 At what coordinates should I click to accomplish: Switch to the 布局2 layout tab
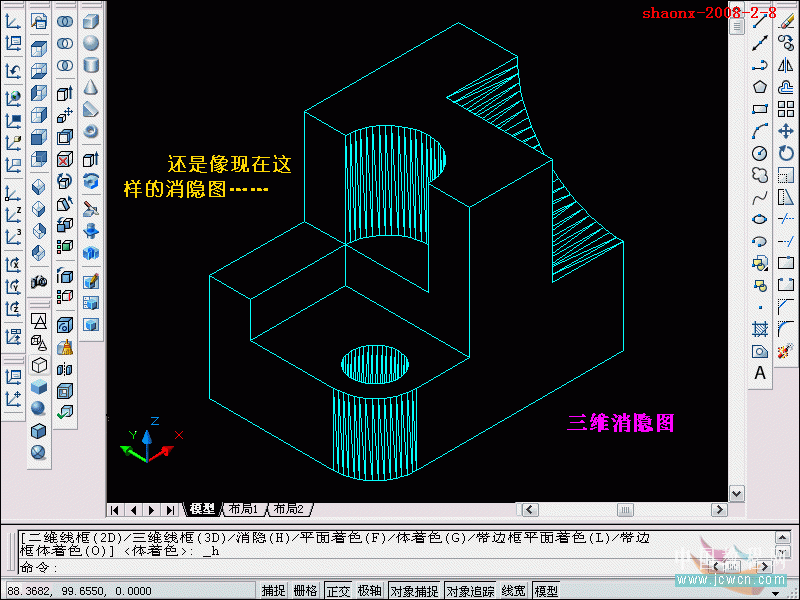(x=289, y=509)
